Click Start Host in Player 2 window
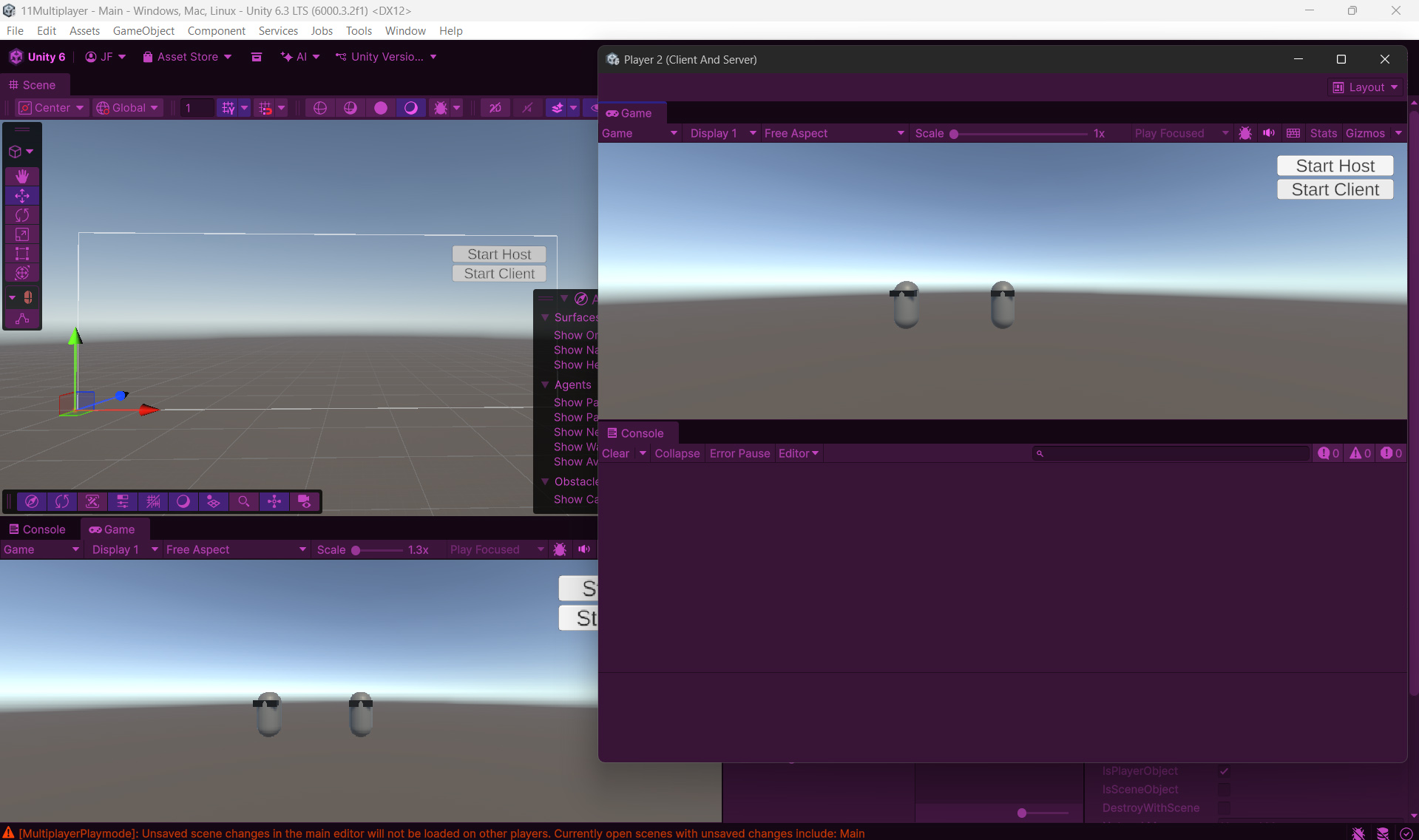 (1335, 166)
